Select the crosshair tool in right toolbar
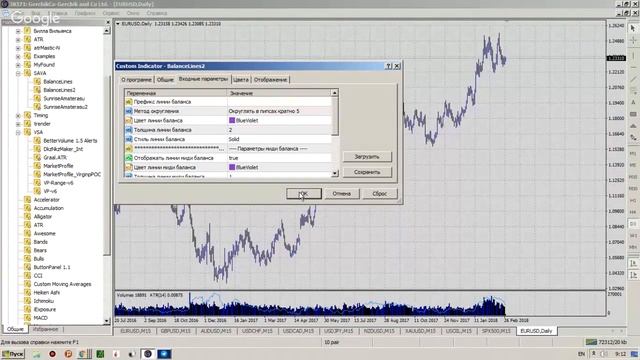Screen dimensions: 640x360 [633, 40]
